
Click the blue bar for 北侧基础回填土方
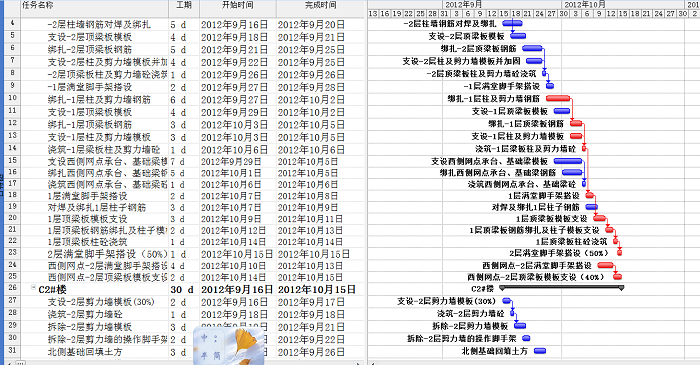point(540,351)
